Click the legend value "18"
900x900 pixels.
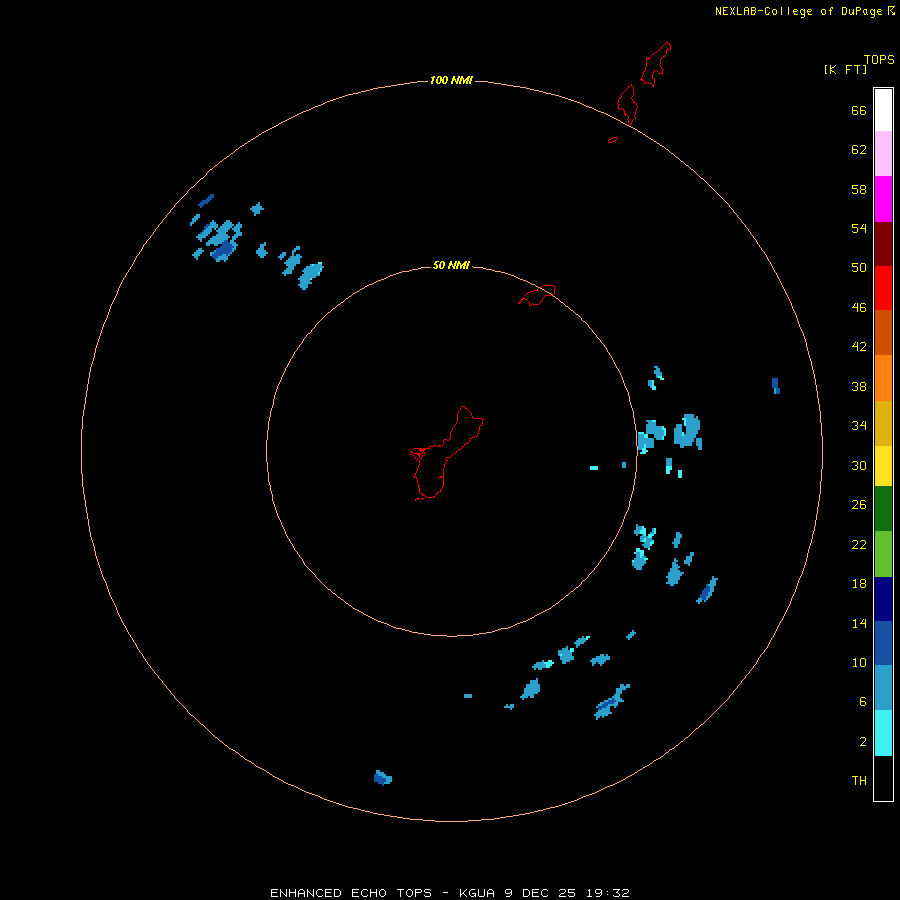(x=859, y=584)
